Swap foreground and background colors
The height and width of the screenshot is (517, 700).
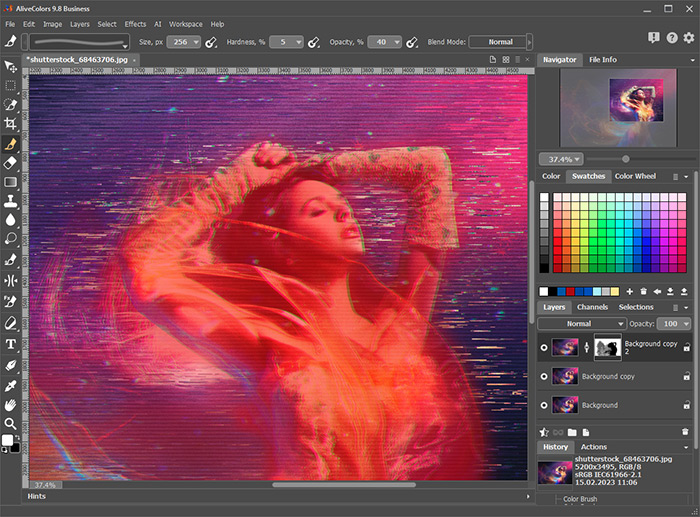[17, 436]
